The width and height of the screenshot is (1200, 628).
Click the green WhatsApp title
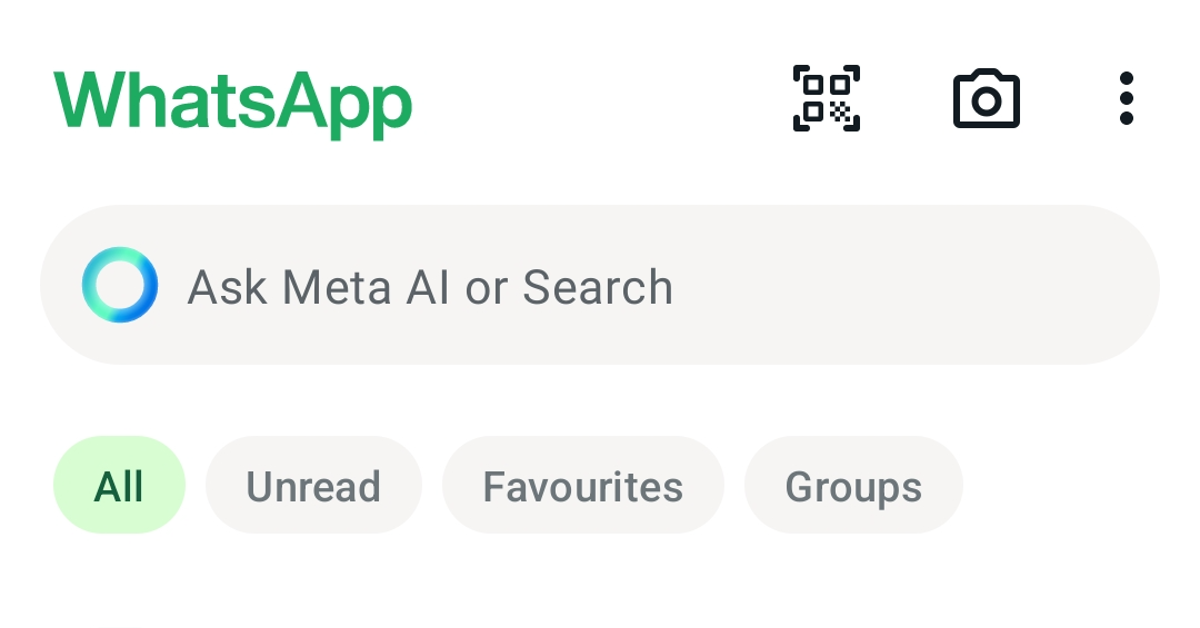tap(233, 100)
